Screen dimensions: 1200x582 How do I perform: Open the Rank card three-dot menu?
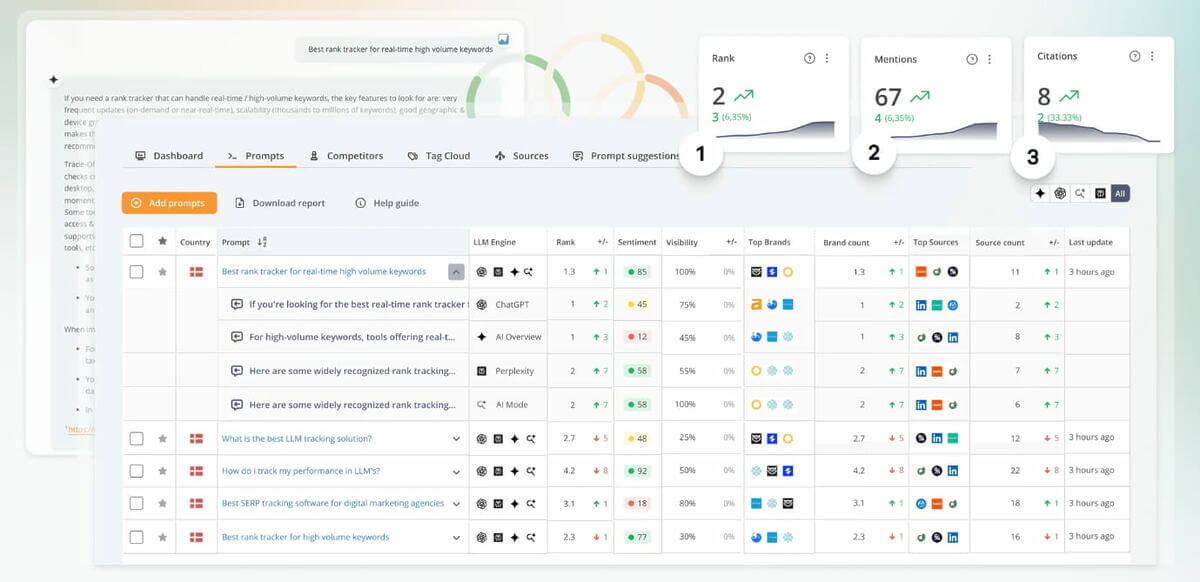pos(826,58)
